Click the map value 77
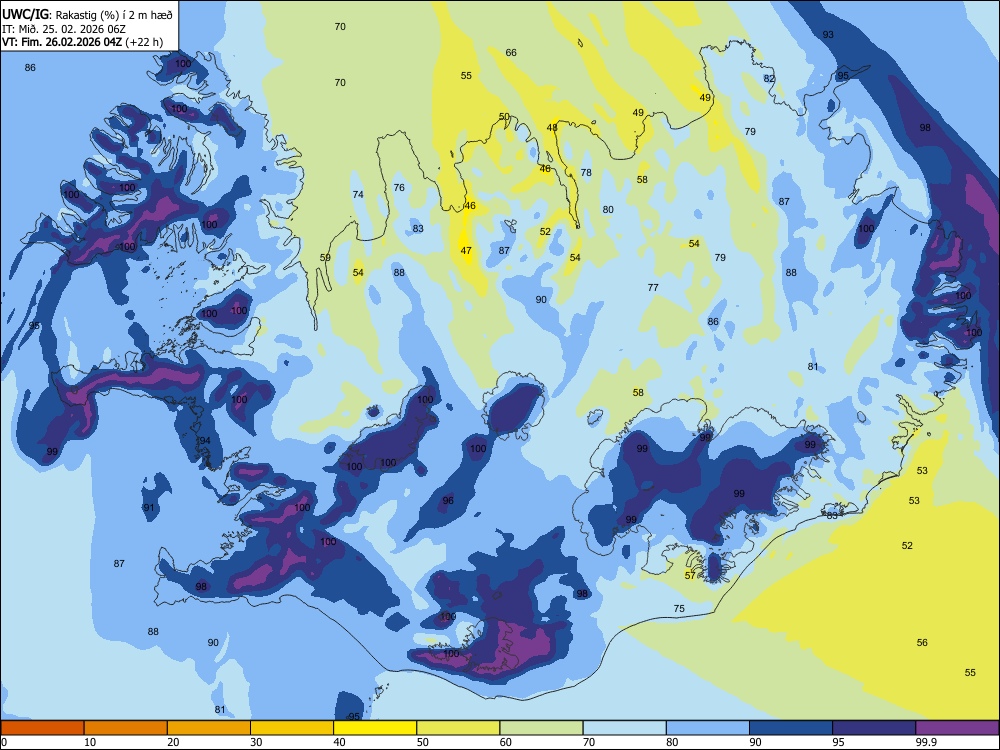The image size is (1000, 750). click(x=653, y=288)
